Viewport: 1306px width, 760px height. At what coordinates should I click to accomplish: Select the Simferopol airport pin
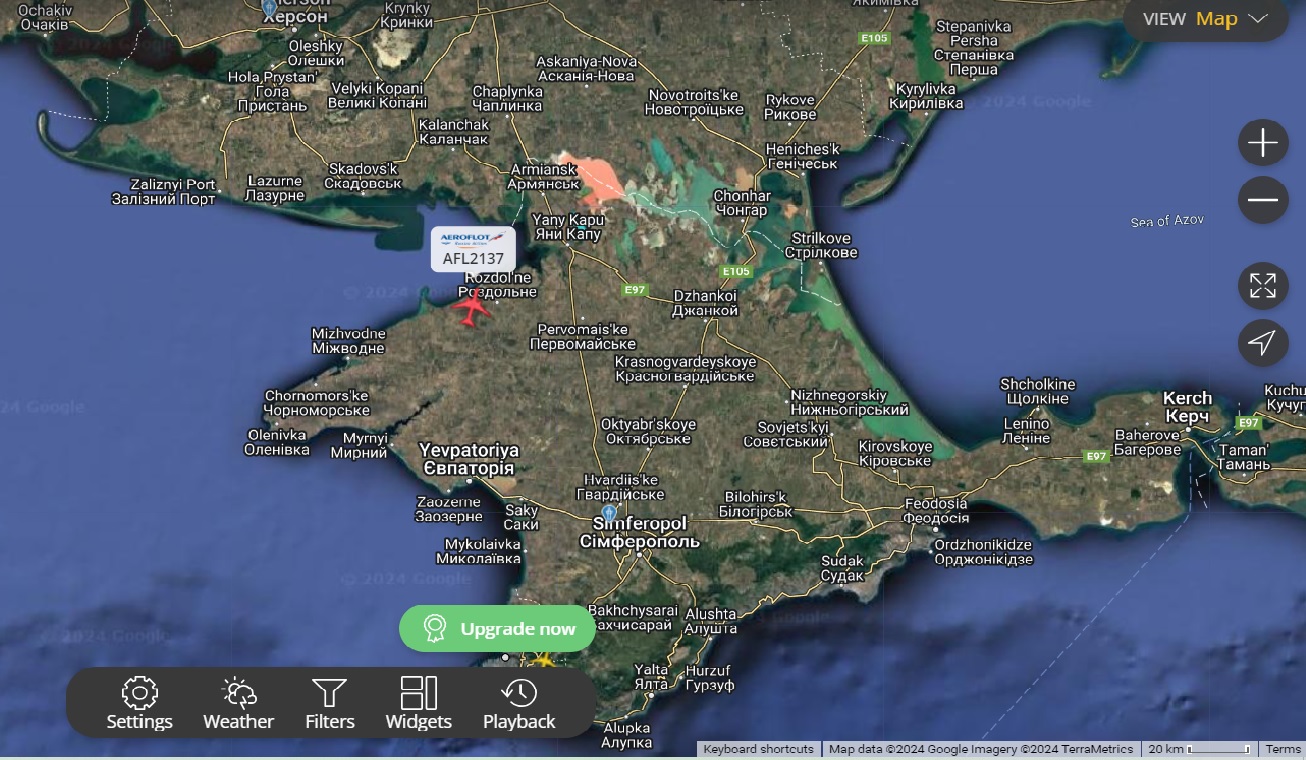point(608,513)
